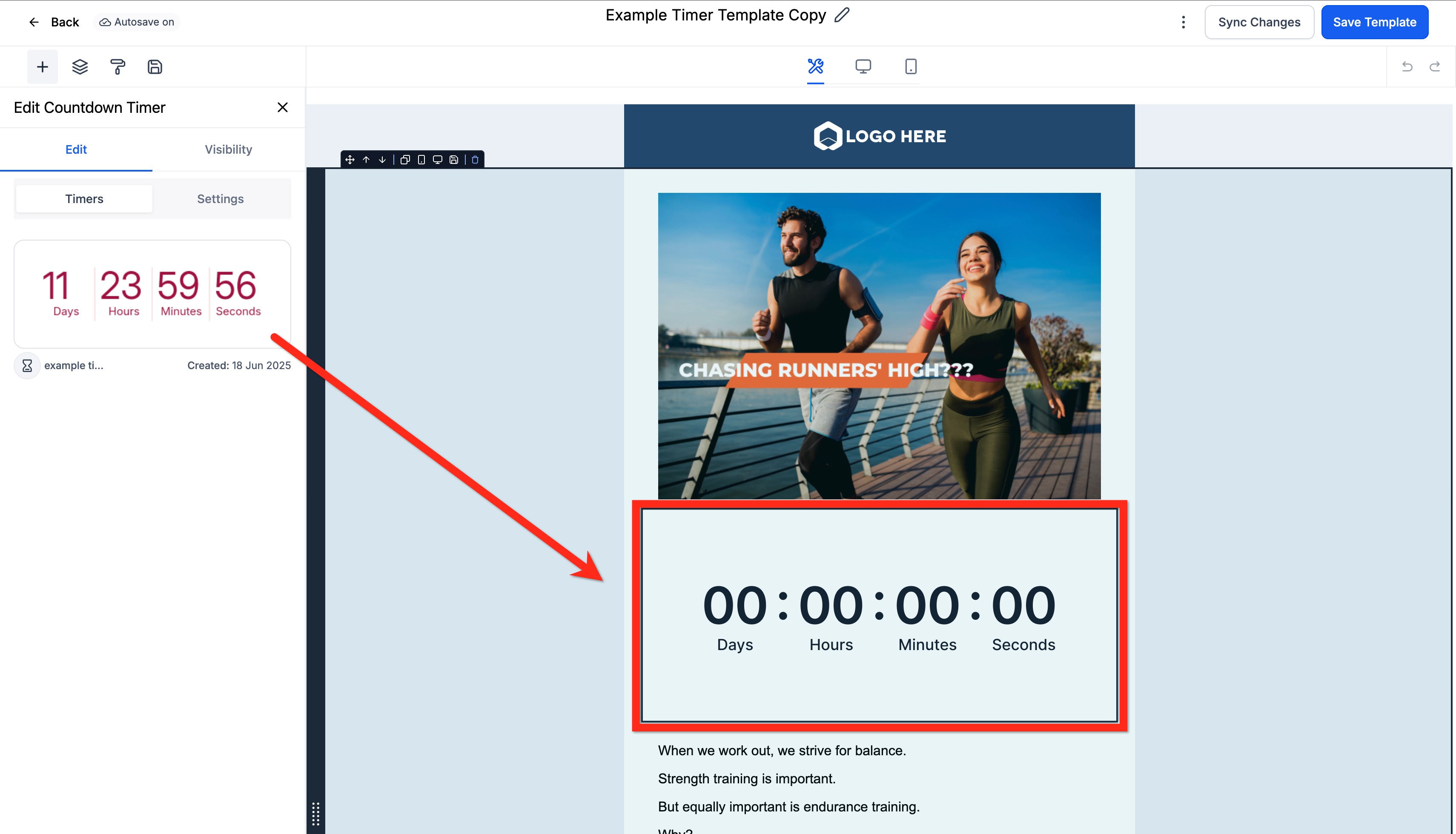Select the example timer thumbnail card
Screen dimensions: 1456x834
152,294
